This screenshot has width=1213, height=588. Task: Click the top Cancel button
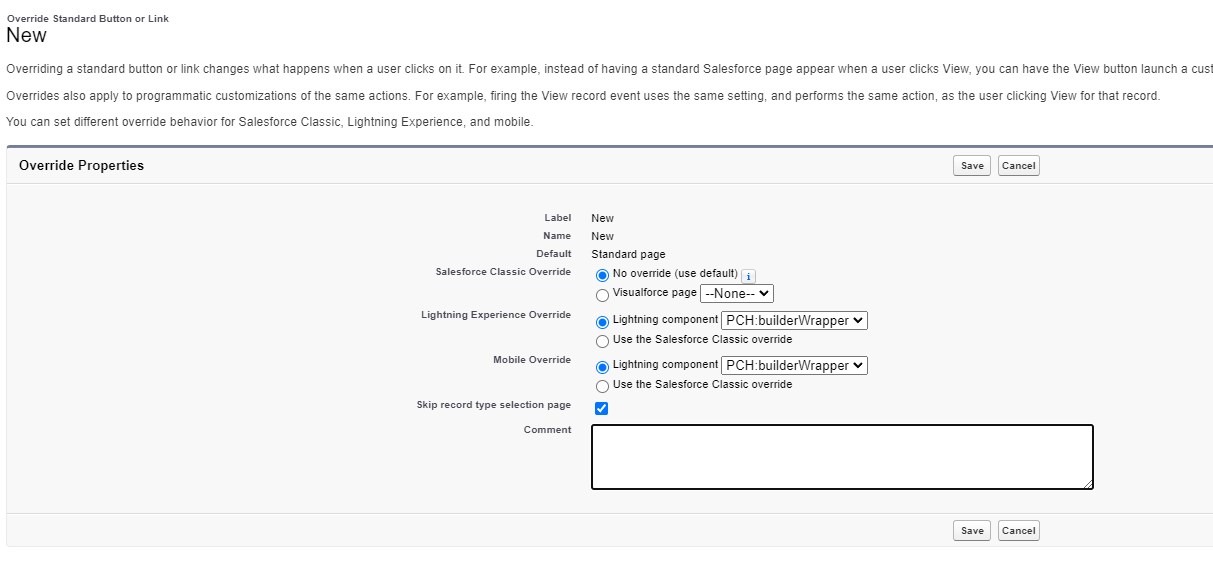pyautogui.click(x=1018, y=166)
